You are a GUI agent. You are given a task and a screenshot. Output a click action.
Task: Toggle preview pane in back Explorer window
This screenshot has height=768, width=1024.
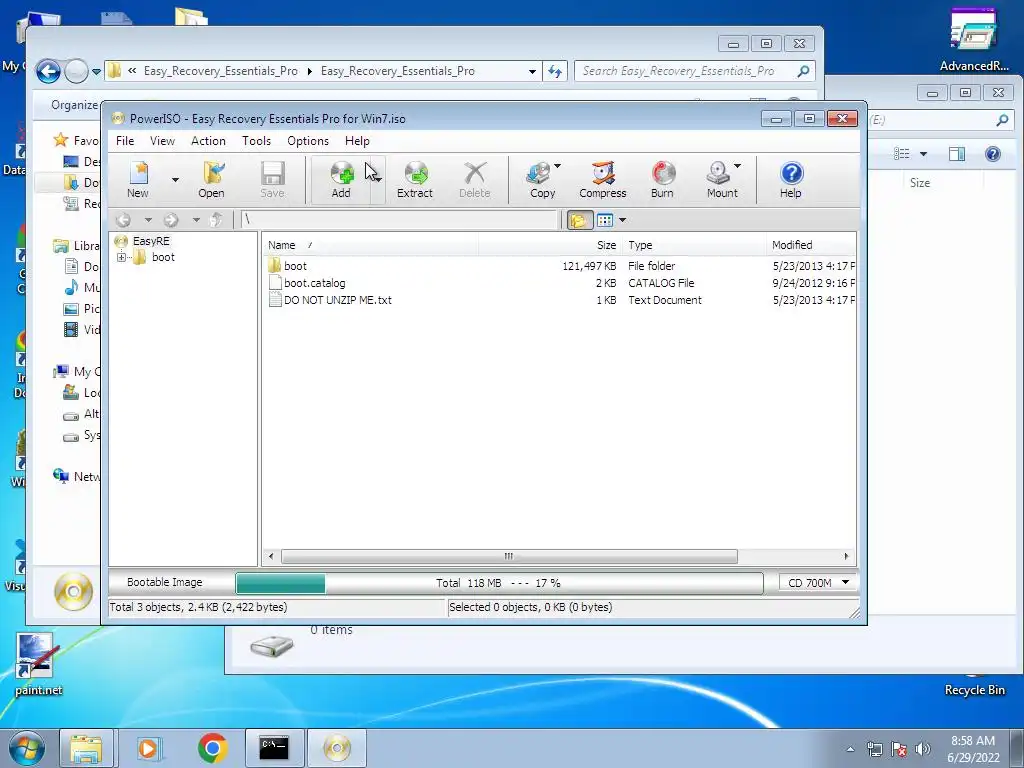tap(957, 153)
